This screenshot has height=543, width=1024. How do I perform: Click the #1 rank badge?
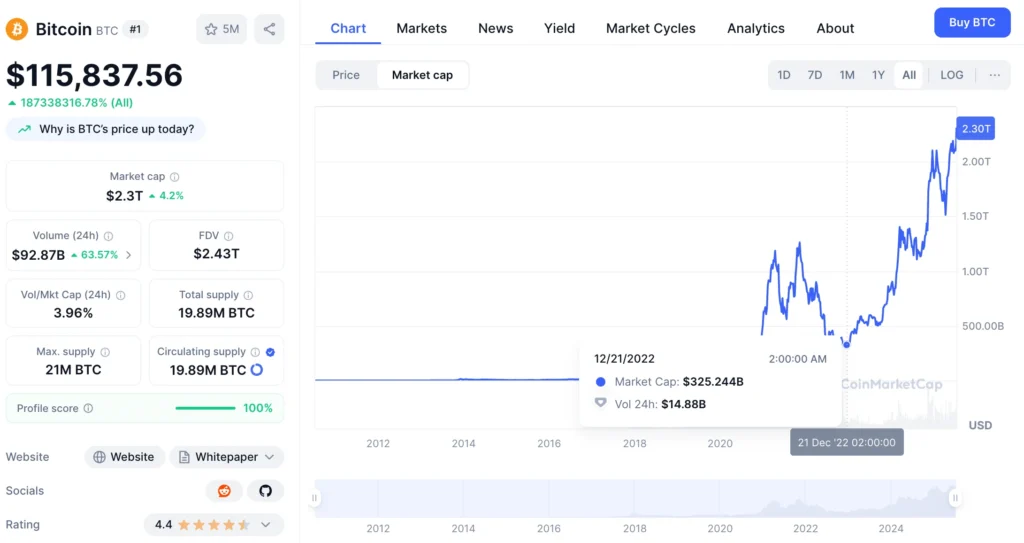(x=135, y=29)
